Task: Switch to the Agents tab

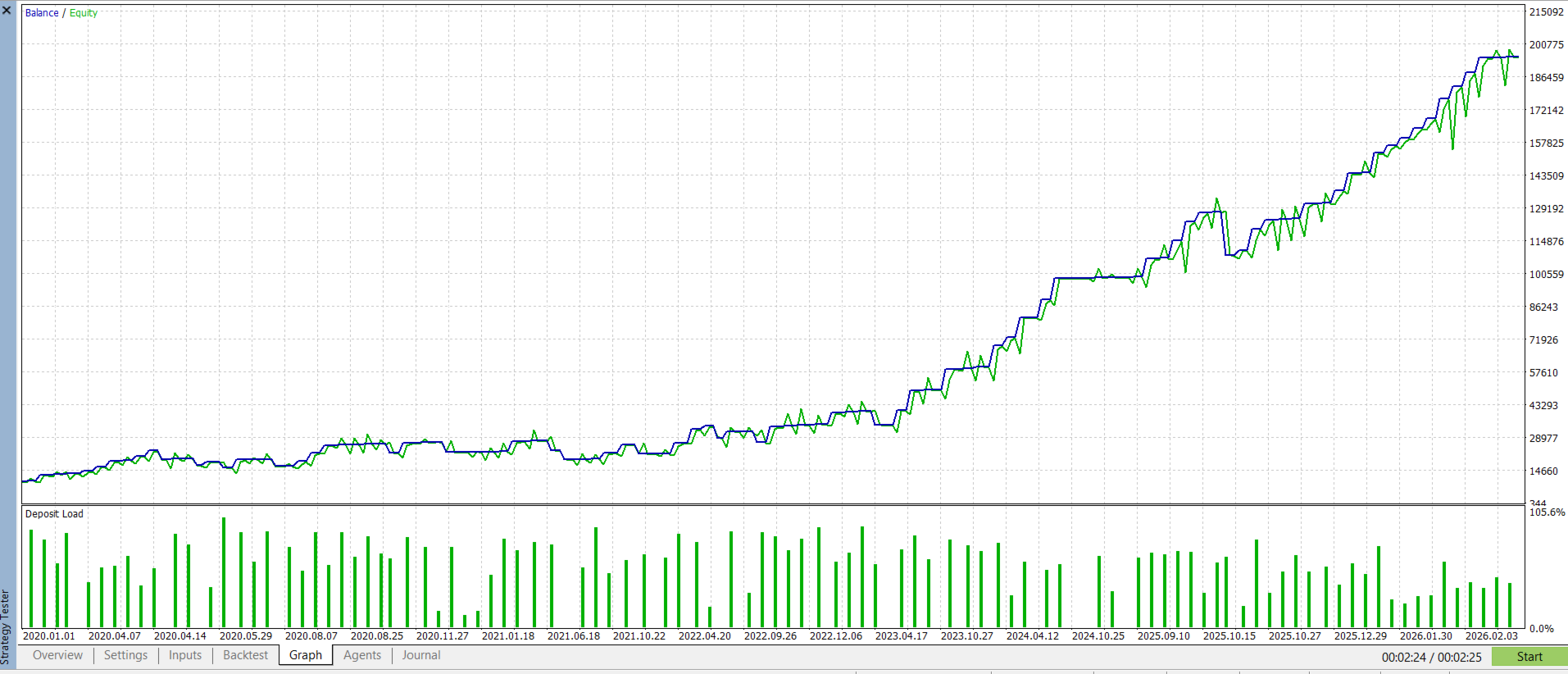Action: coord(362,655)
